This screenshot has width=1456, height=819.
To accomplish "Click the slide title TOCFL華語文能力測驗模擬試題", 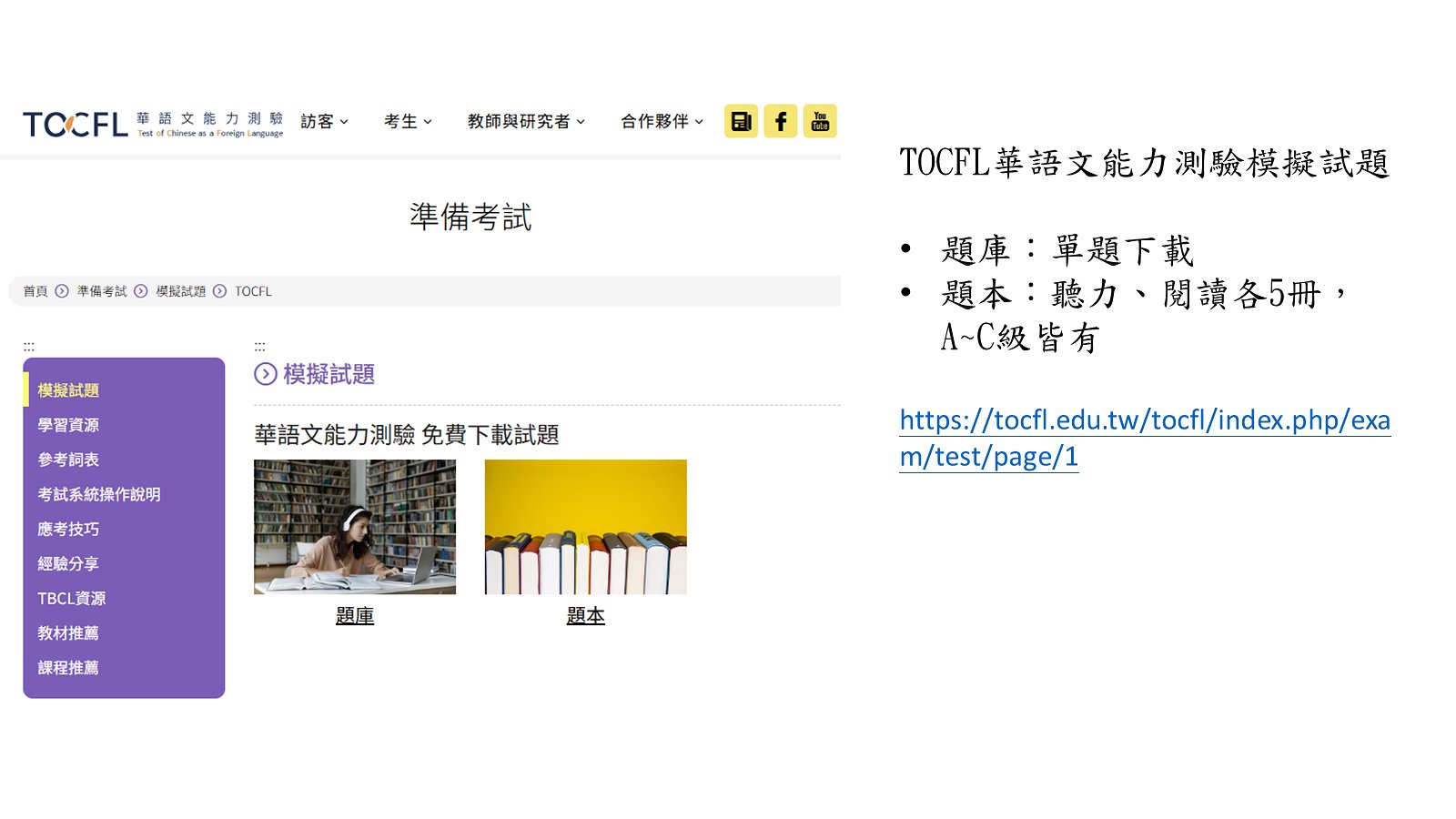I will (1145, 163).
